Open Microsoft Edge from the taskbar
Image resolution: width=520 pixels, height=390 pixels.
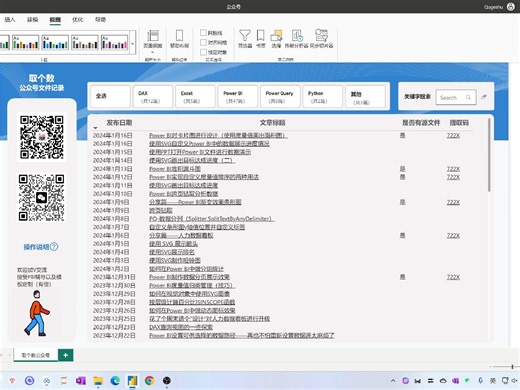pos(115,380)
